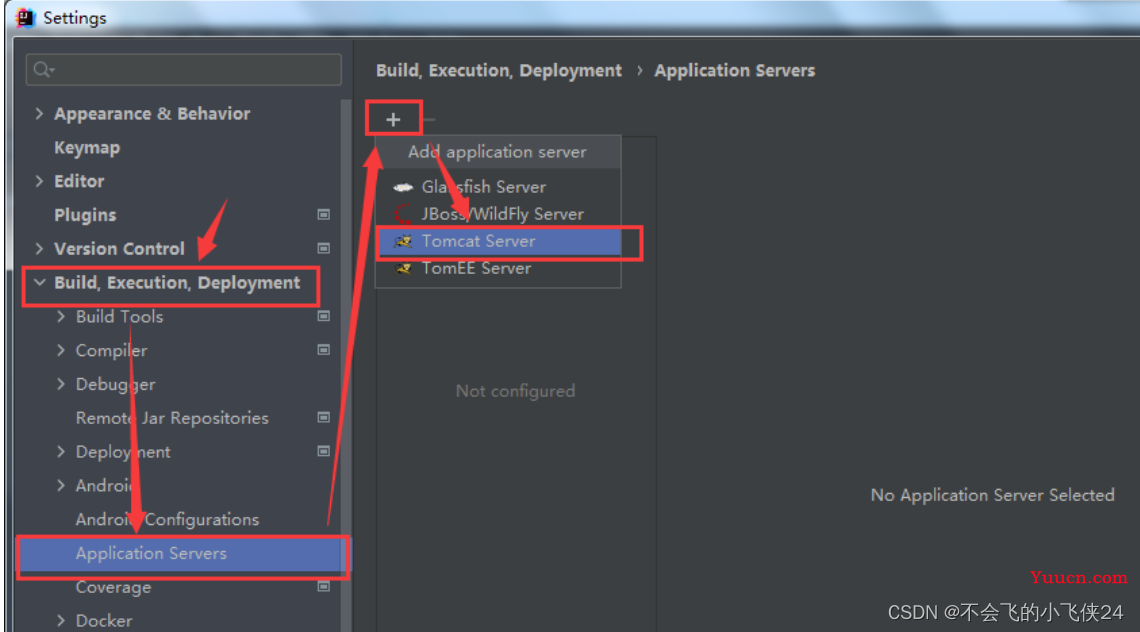
Task: Select Appearance & Behavior category
Action: (152, 113)
